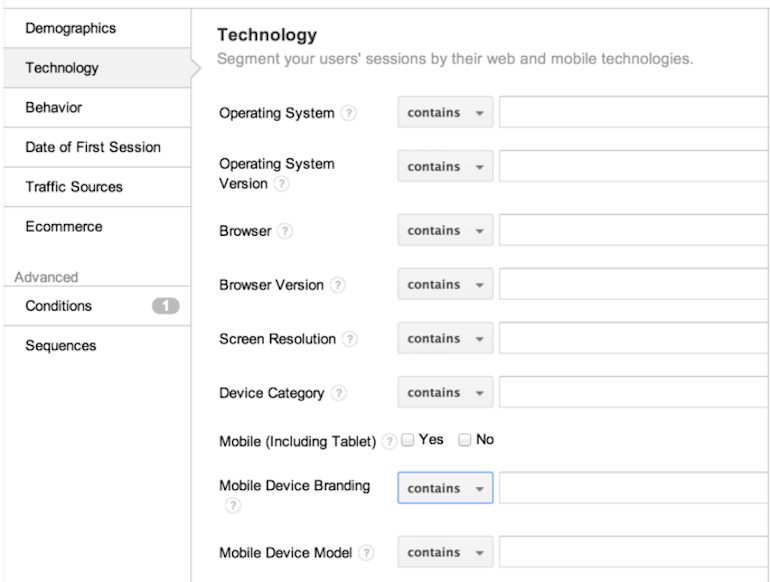
Task: Check the Yes box for Mobile
Action: (x=408, y=440)
